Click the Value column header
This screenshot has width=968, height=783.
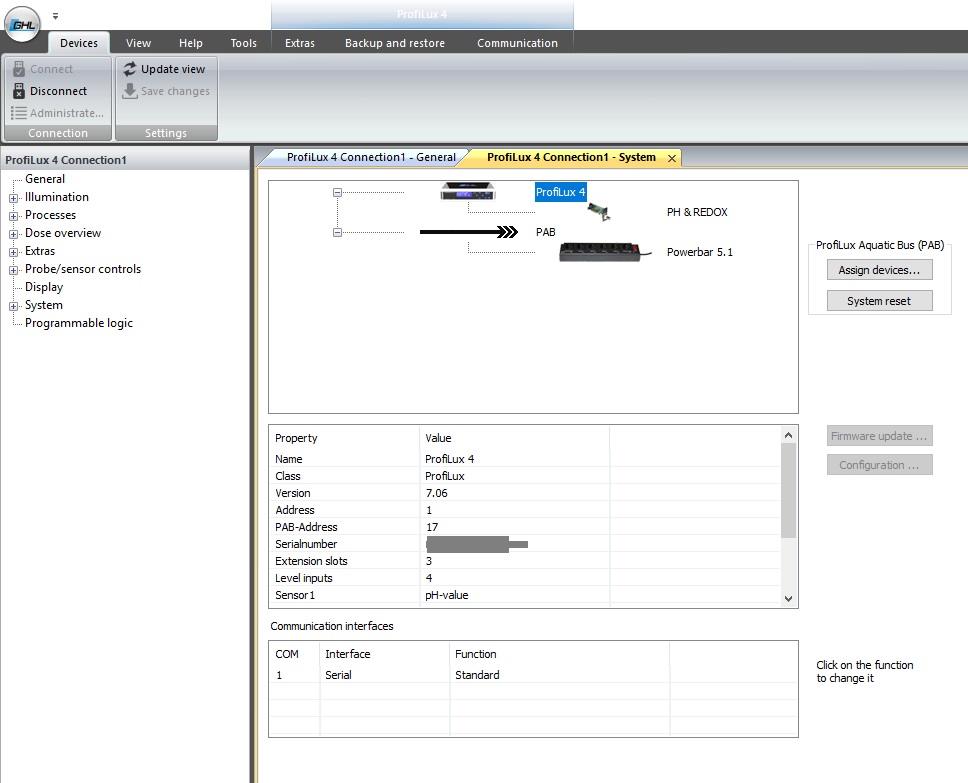click(x=438, y=438)
